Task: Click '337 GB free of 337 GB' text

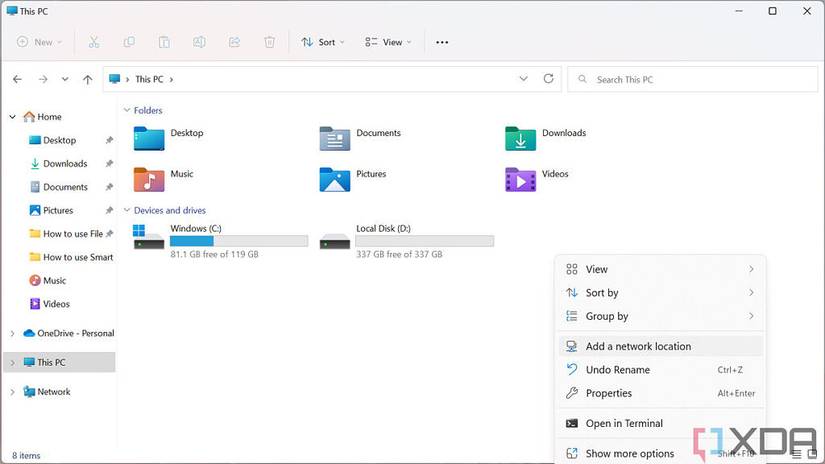Action: click(x=399, y=254)
